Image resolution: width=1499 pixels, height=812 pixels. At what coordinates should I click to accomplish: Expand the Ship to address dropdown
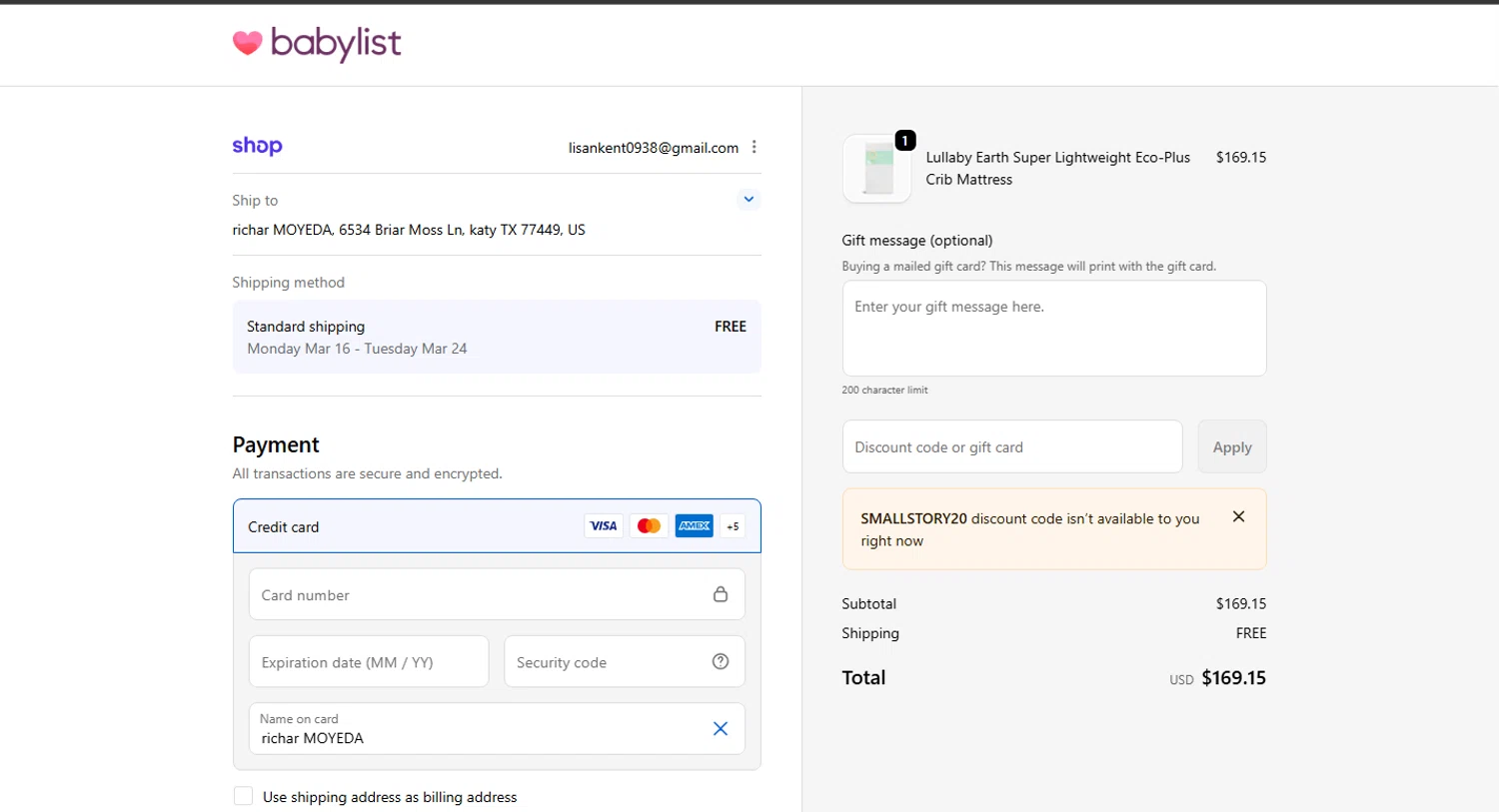749,200
